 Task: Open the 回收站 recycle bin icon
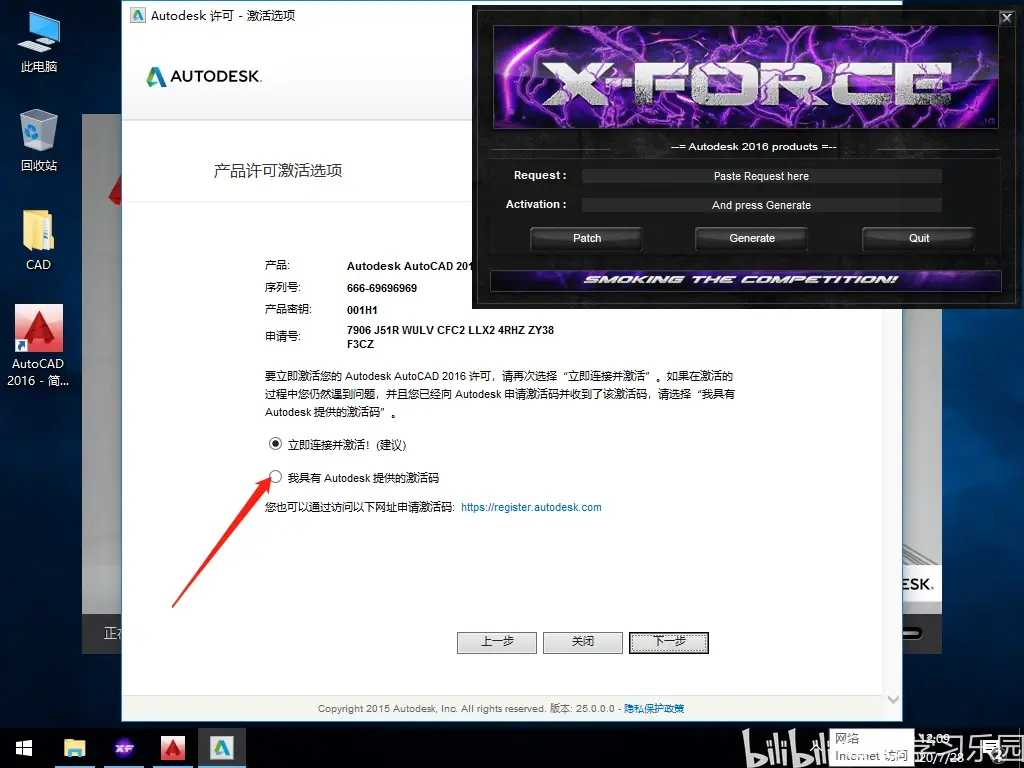click(39, 141)
